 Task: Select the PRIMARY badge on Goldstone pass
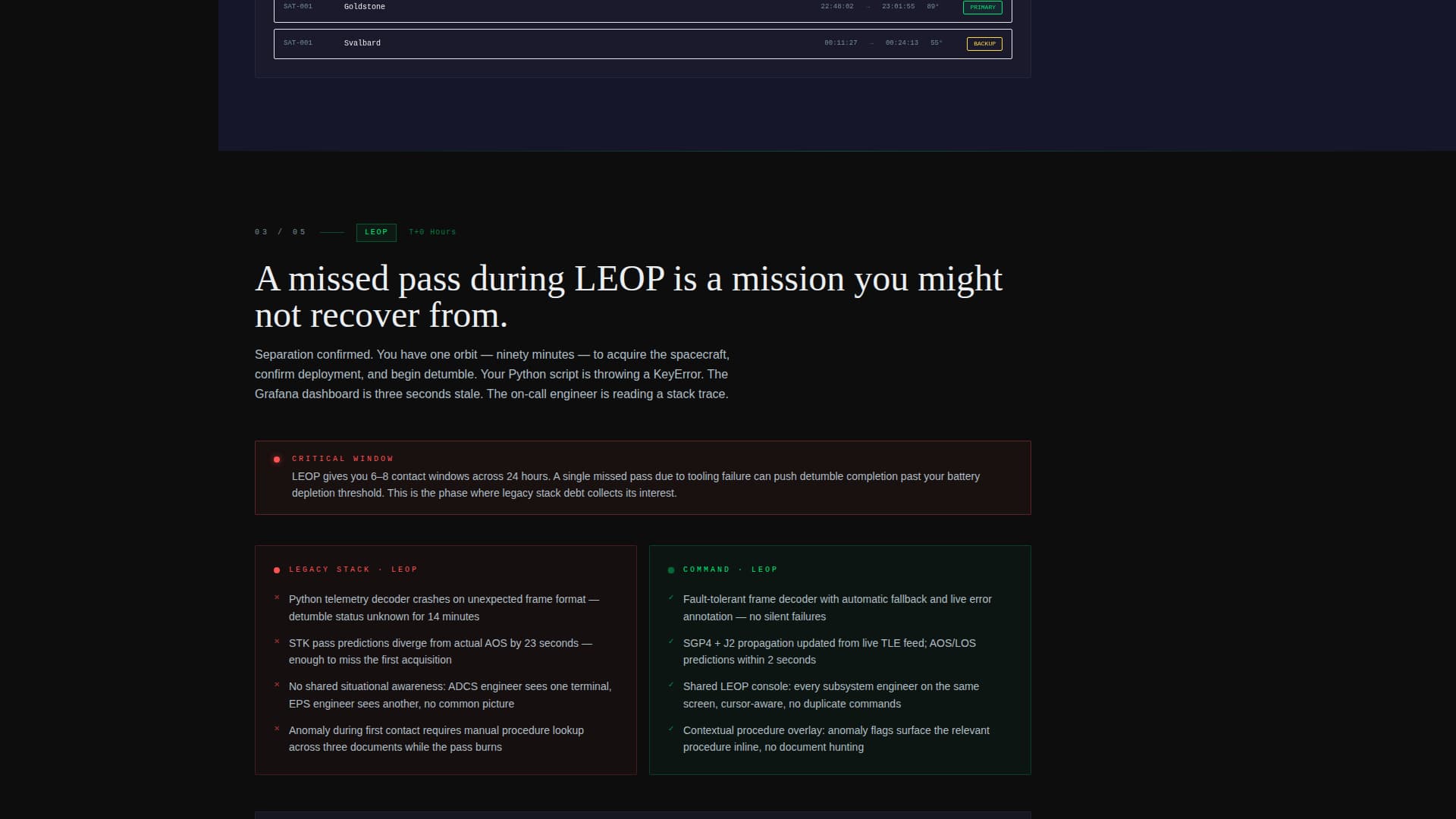click(x=983, y=7)
